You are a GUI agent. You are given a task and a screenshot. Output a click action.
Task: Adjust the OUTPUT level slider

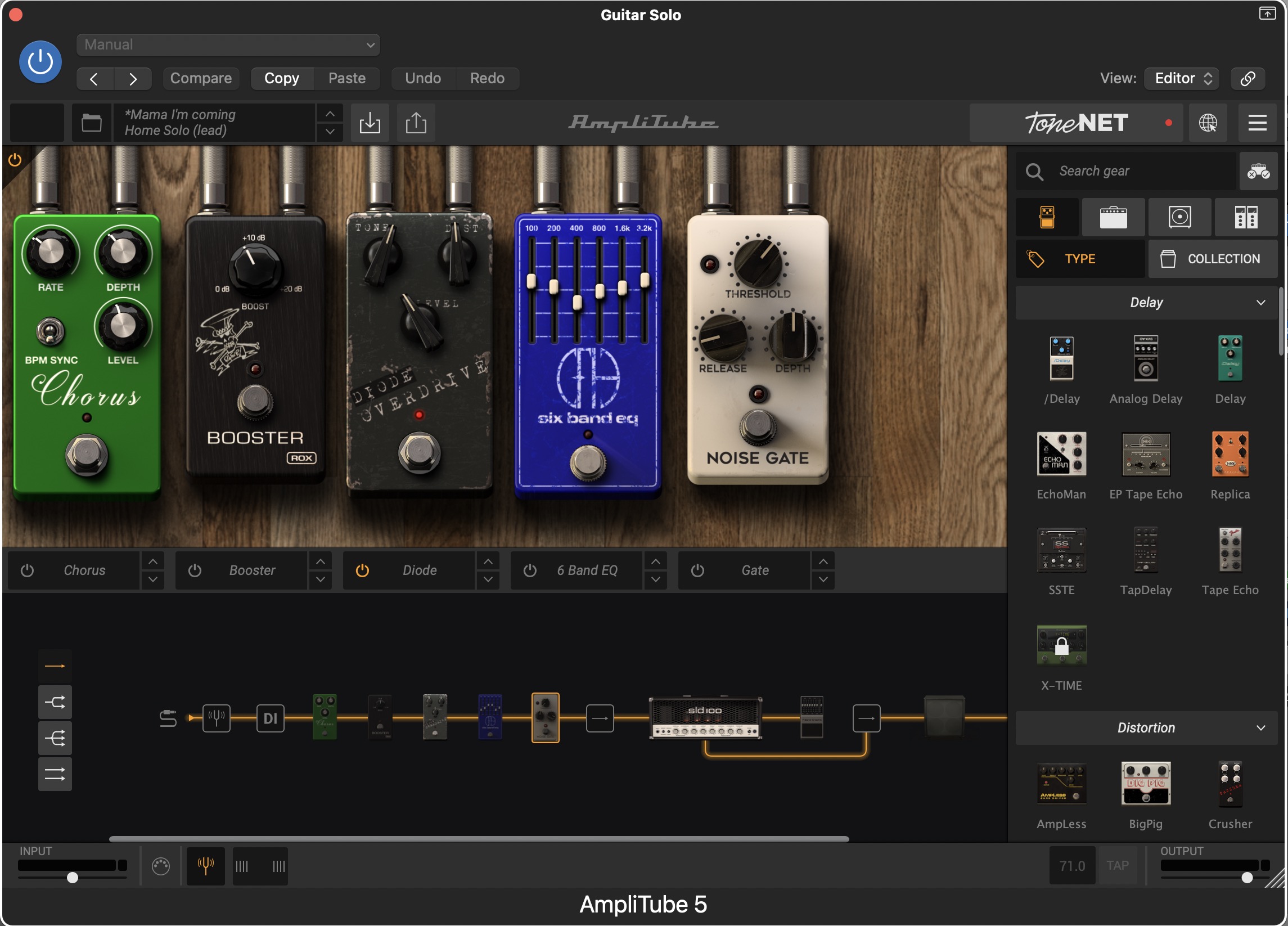click(x=1246, y=878)
